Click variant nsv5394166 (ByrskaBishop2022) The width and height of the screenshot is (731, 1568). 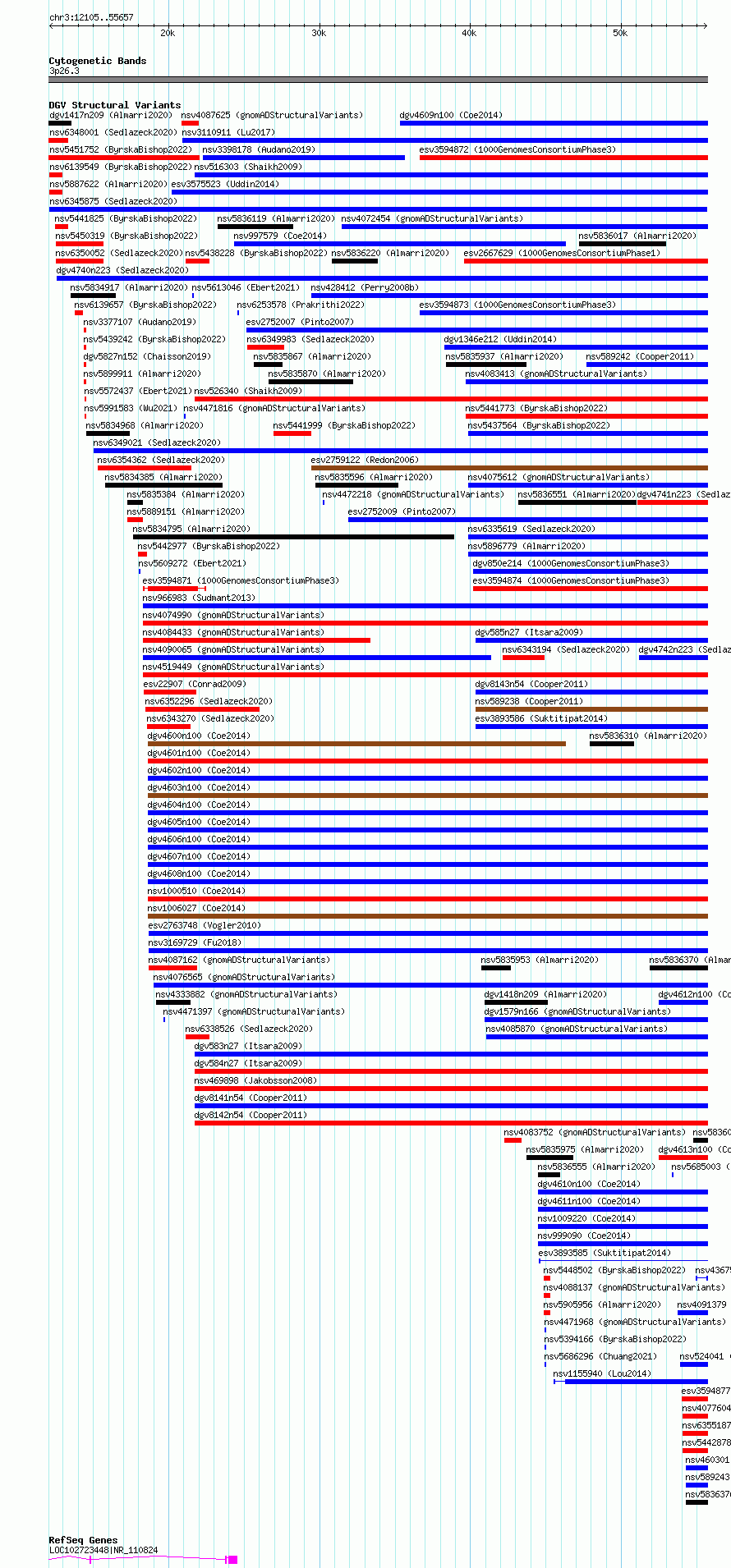615,1339
